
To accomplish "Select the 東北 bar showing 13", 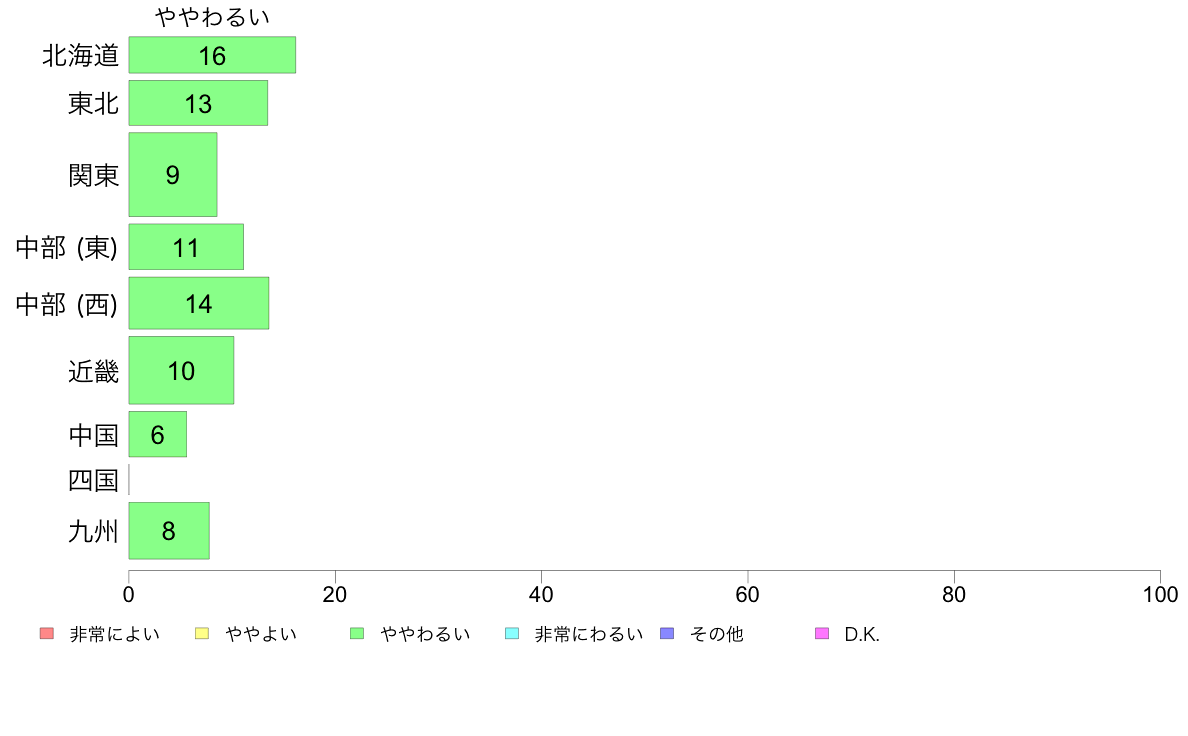I will tap(198, 103).
